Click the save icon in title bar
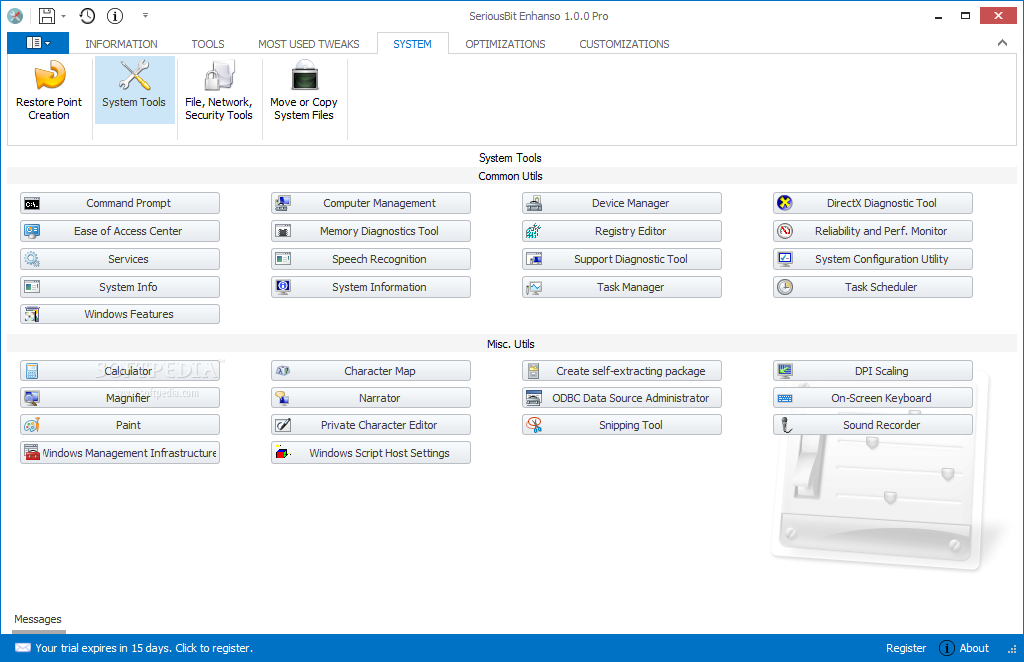The height and width of the screenshot is (662, 1024). tap(47, 16)
